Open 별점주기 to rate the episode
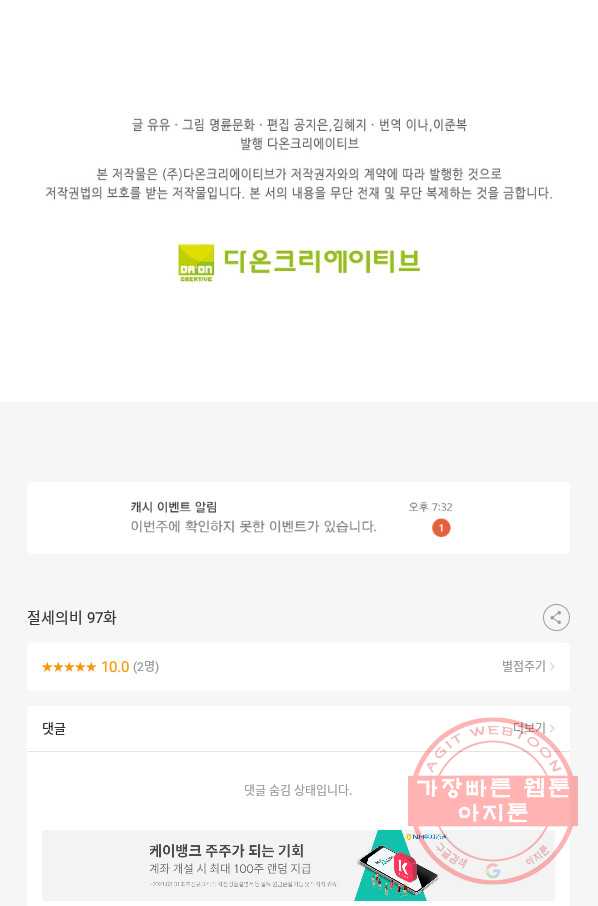The image size is (598, 906). (524, 666)
